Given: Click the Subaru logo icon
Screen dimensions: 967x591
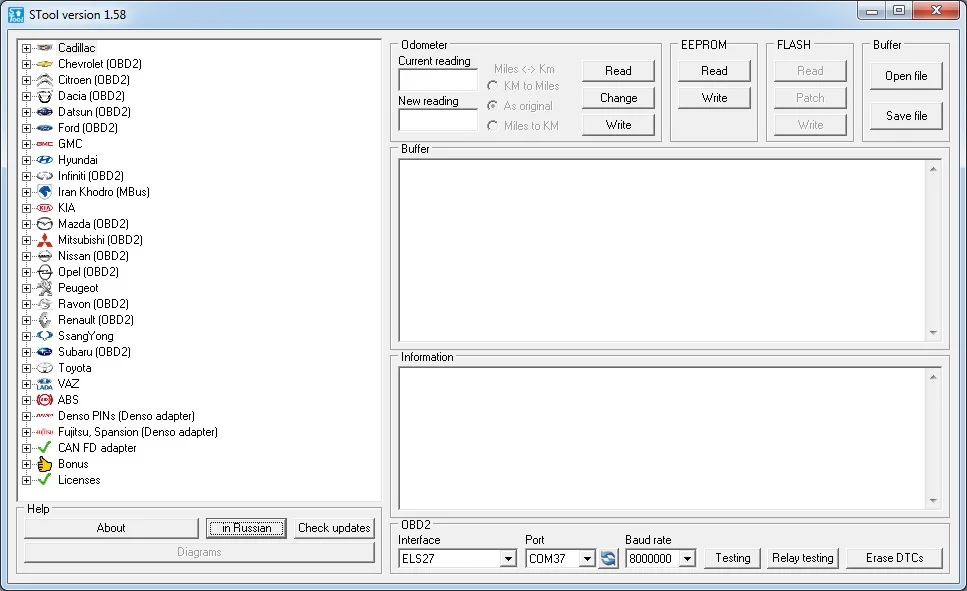Looking at the screenshot, I should pyautogui.click(x=44, y=352).
